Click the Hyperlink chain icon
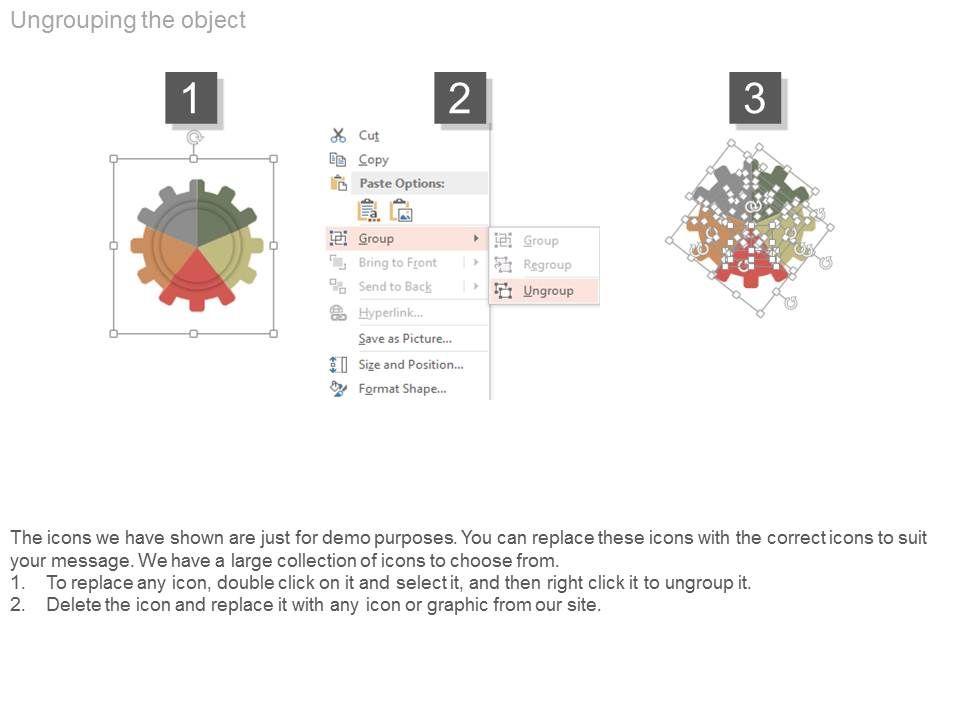The image size is (960, 720). click(x=338, y=313)
